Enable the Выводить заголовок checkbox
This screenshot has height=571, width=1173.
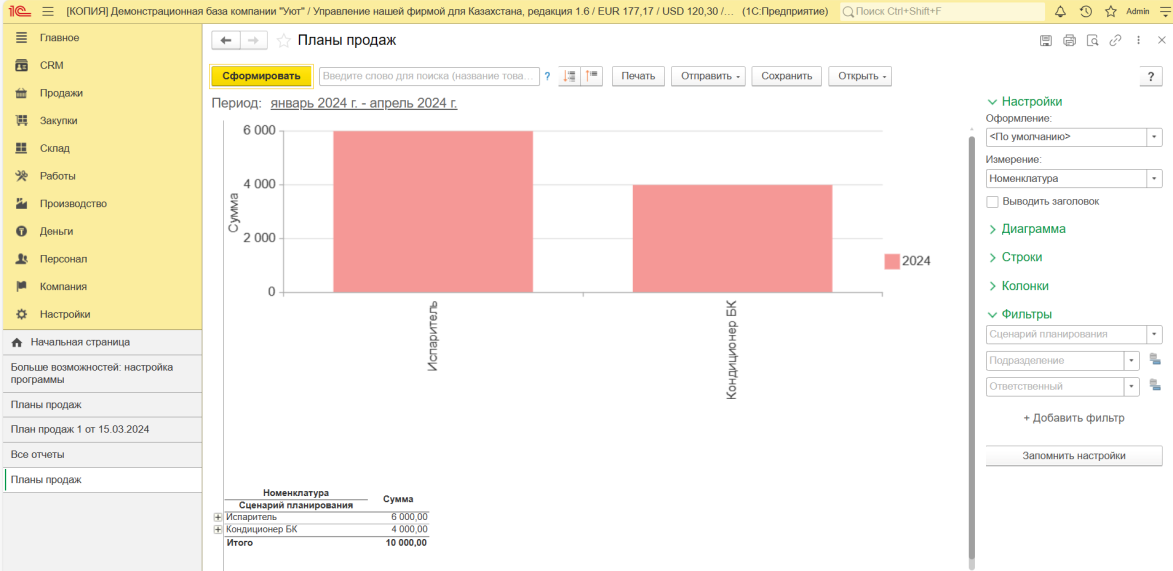[992, 201]
